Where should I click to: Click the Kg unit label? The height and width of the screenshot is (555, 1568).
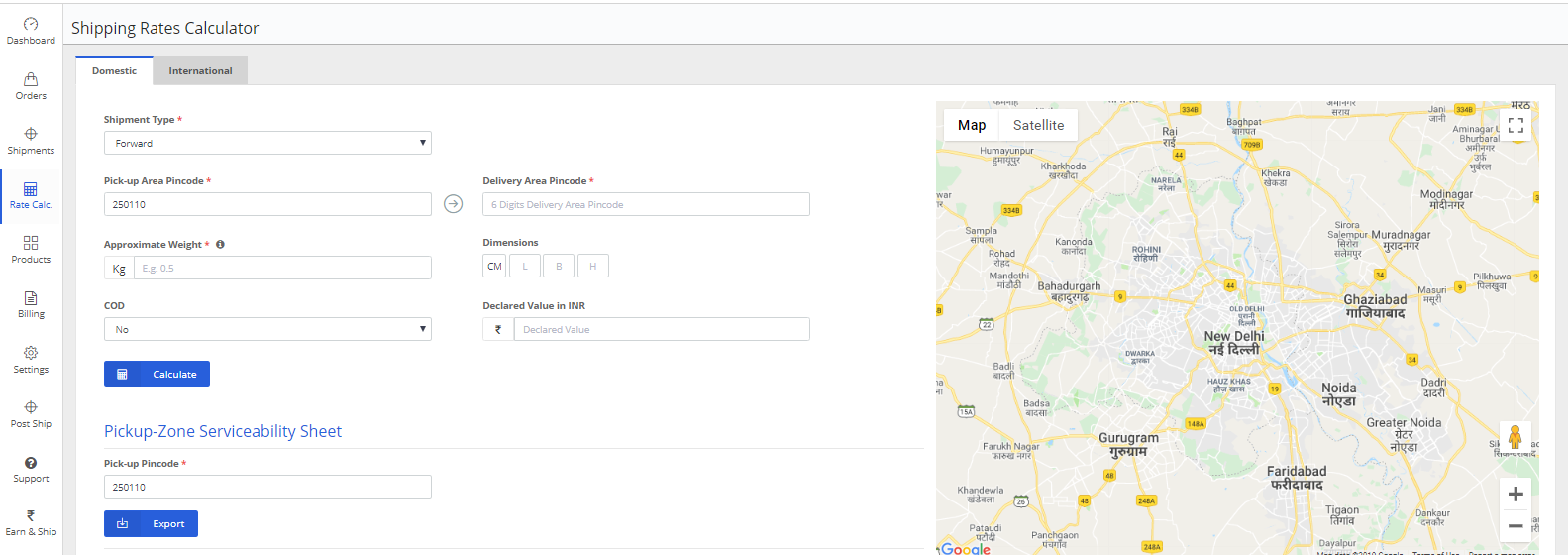click(x=119, y=268)
